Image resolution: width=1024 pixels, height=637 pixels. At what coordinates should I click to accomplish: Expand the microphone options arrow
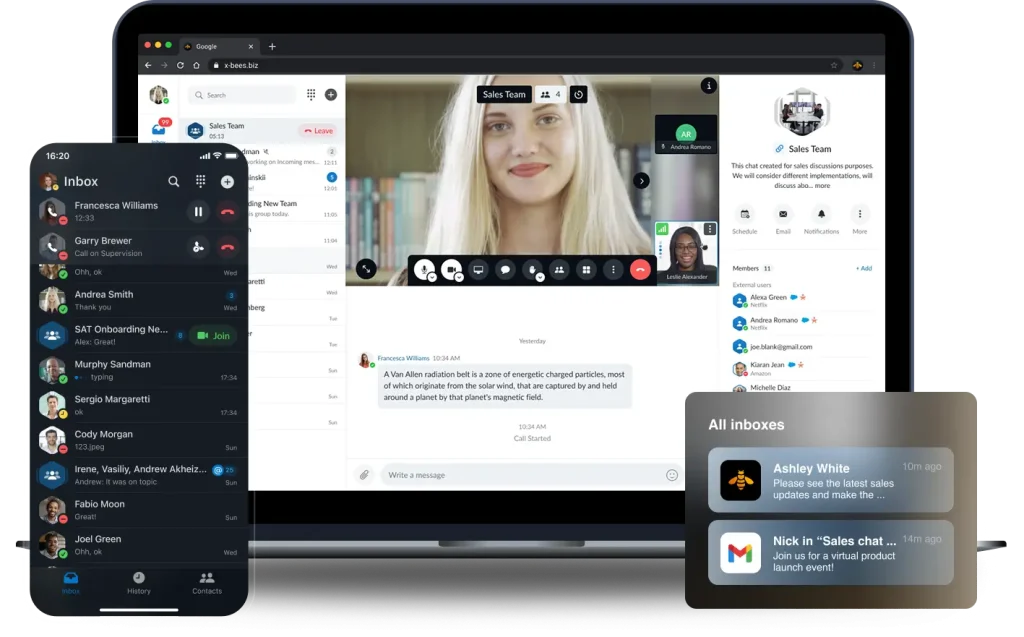433,277
